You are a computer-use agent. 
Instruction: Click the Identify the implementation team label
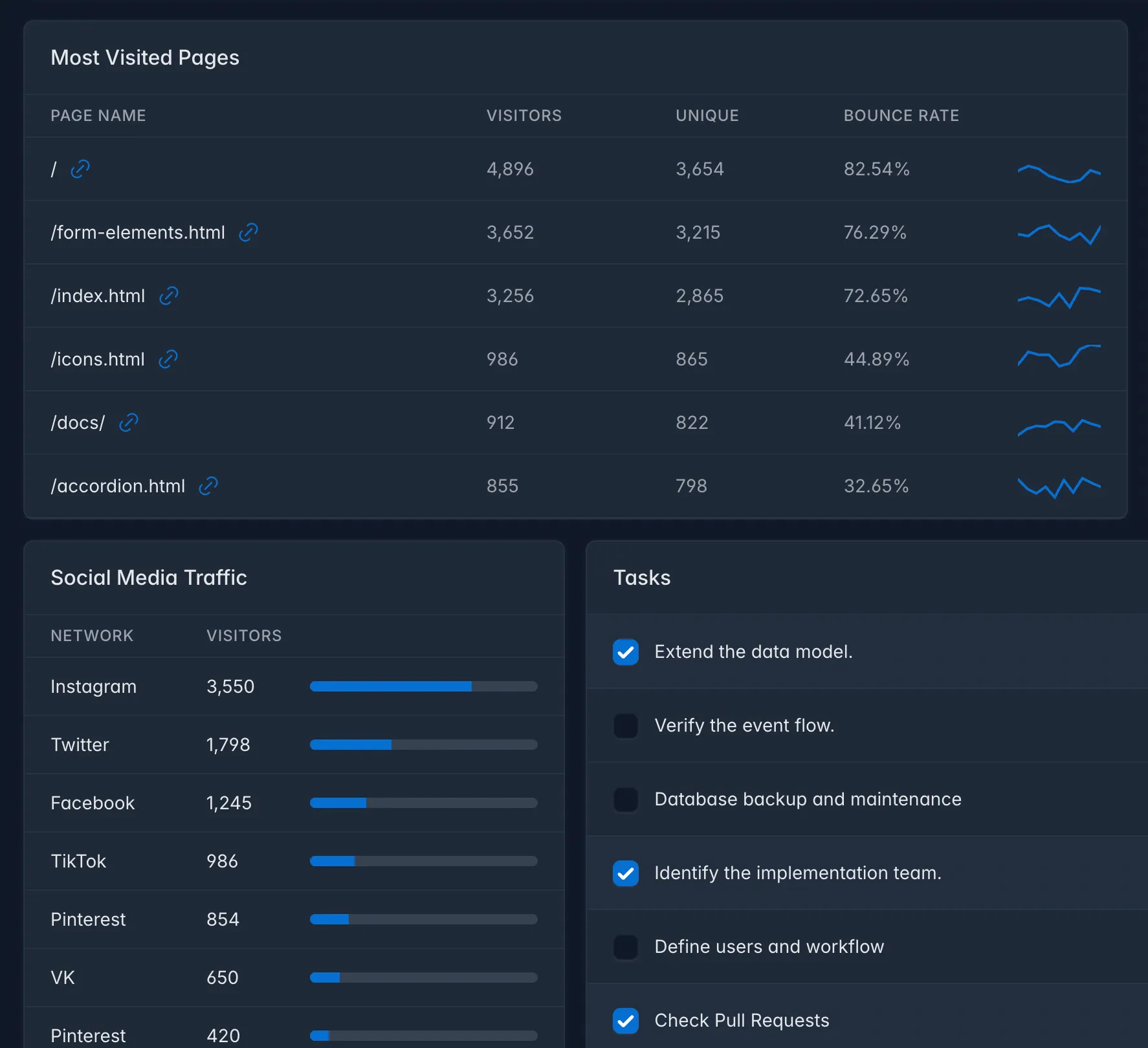click(798, 873)
